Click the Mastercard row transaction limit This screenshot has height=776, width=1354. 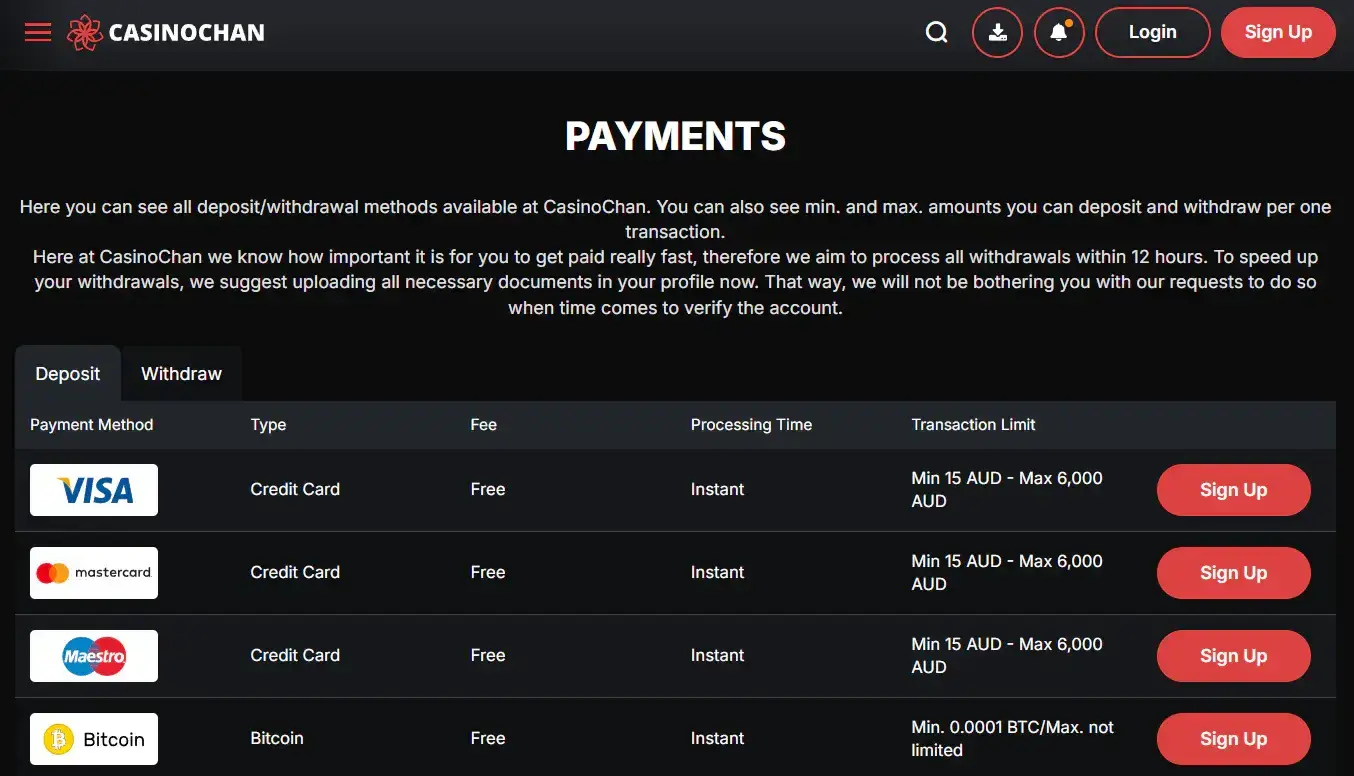pos(1007,573)
